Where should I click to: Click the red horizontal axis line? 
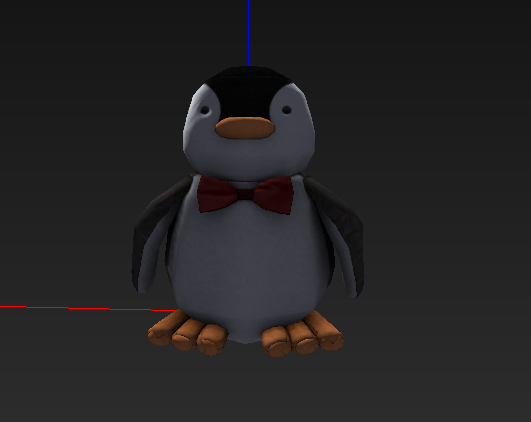click(x=87, y=308)
